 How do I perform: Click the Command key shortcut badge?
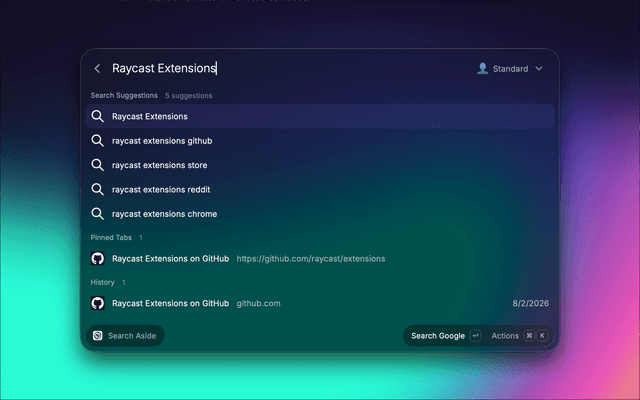tap(529, 336)
